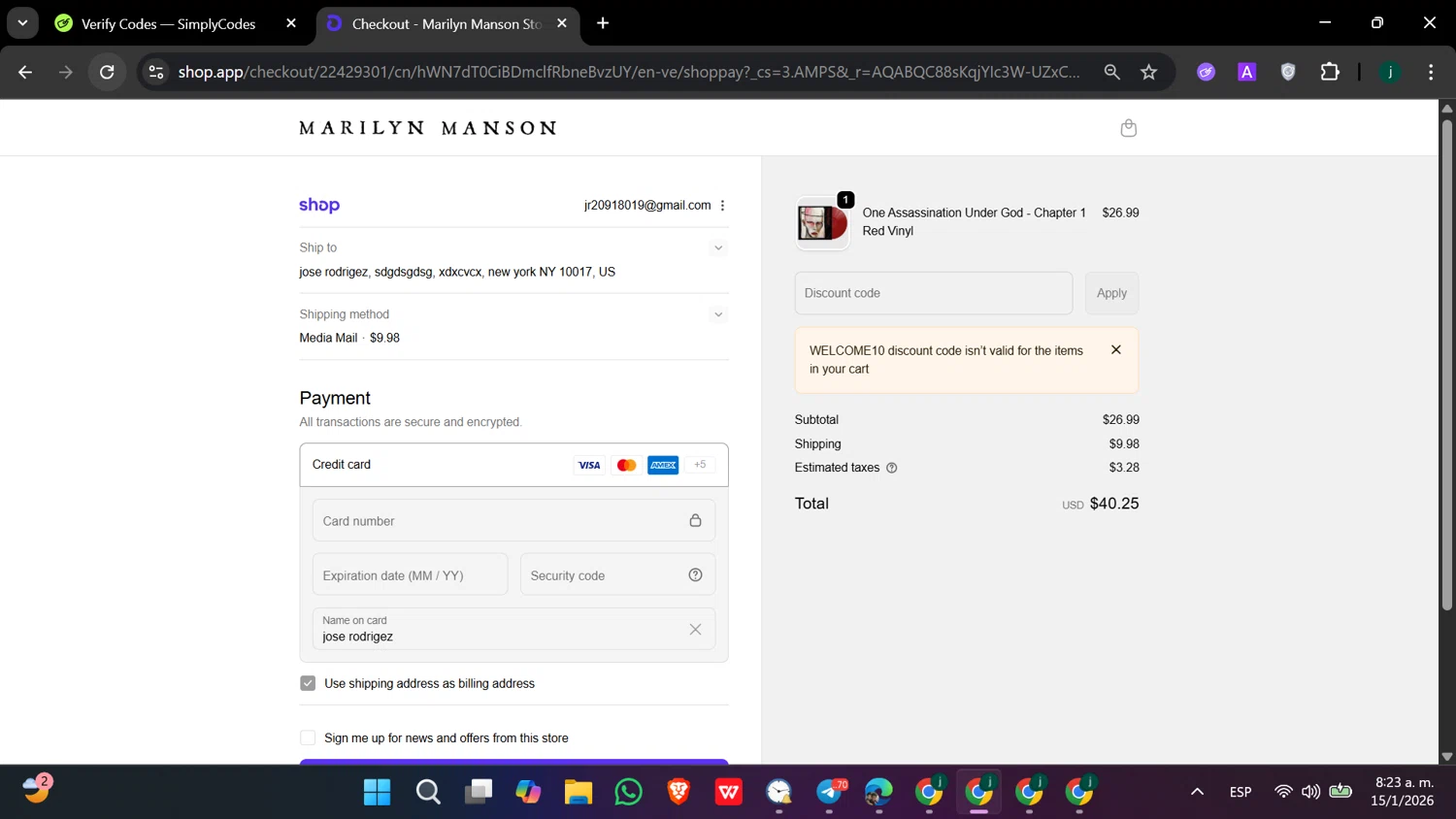The image size is (1456, 819).
Task: Focus the Card number field
Action: (x=513, y=521)
